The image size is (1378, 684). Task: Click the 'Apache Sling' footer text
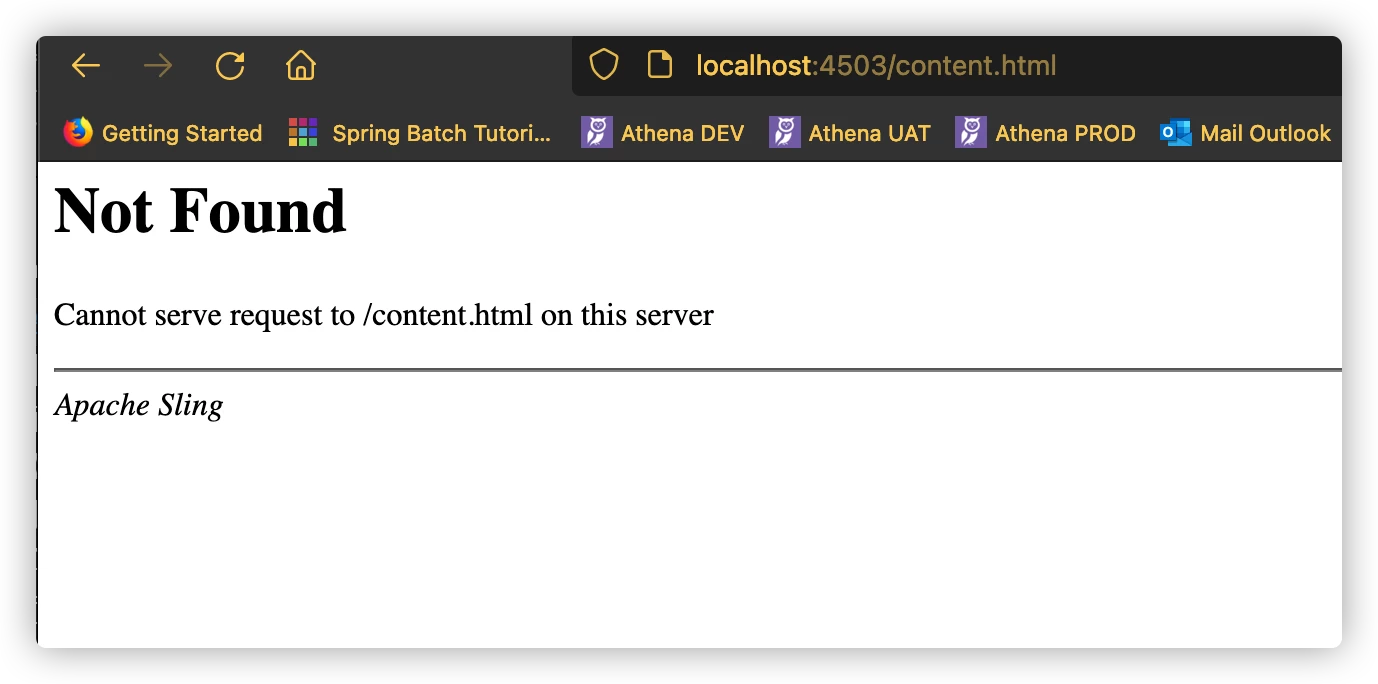139,405
